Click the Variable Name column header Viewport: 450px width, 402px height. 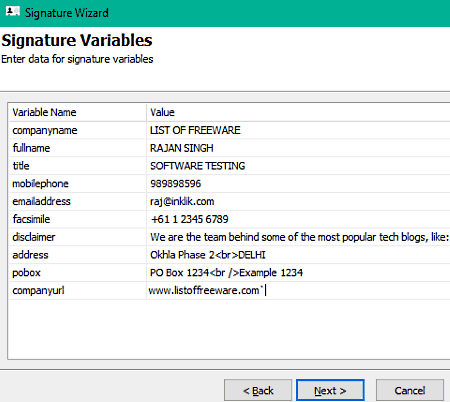[44, 112]
